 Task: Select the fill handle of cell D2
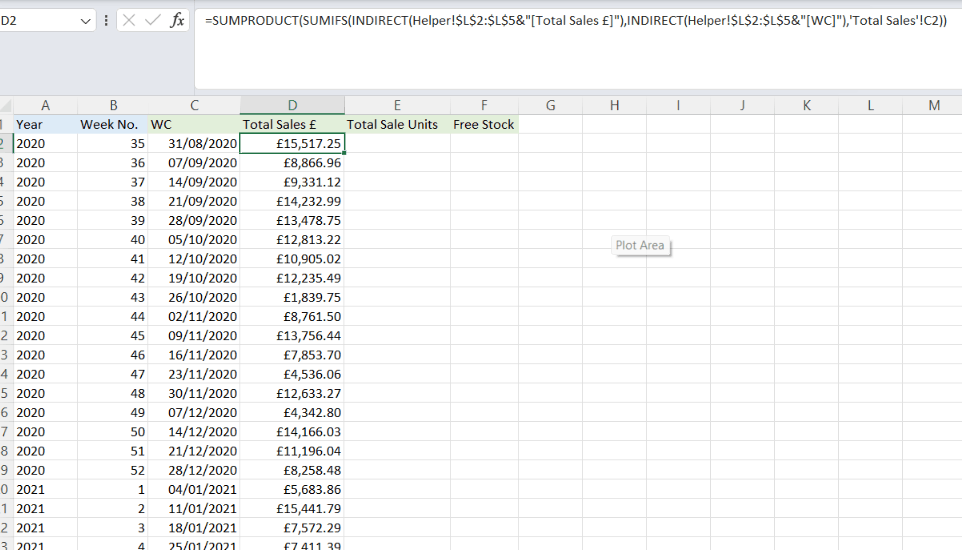[x=344, y=153]
